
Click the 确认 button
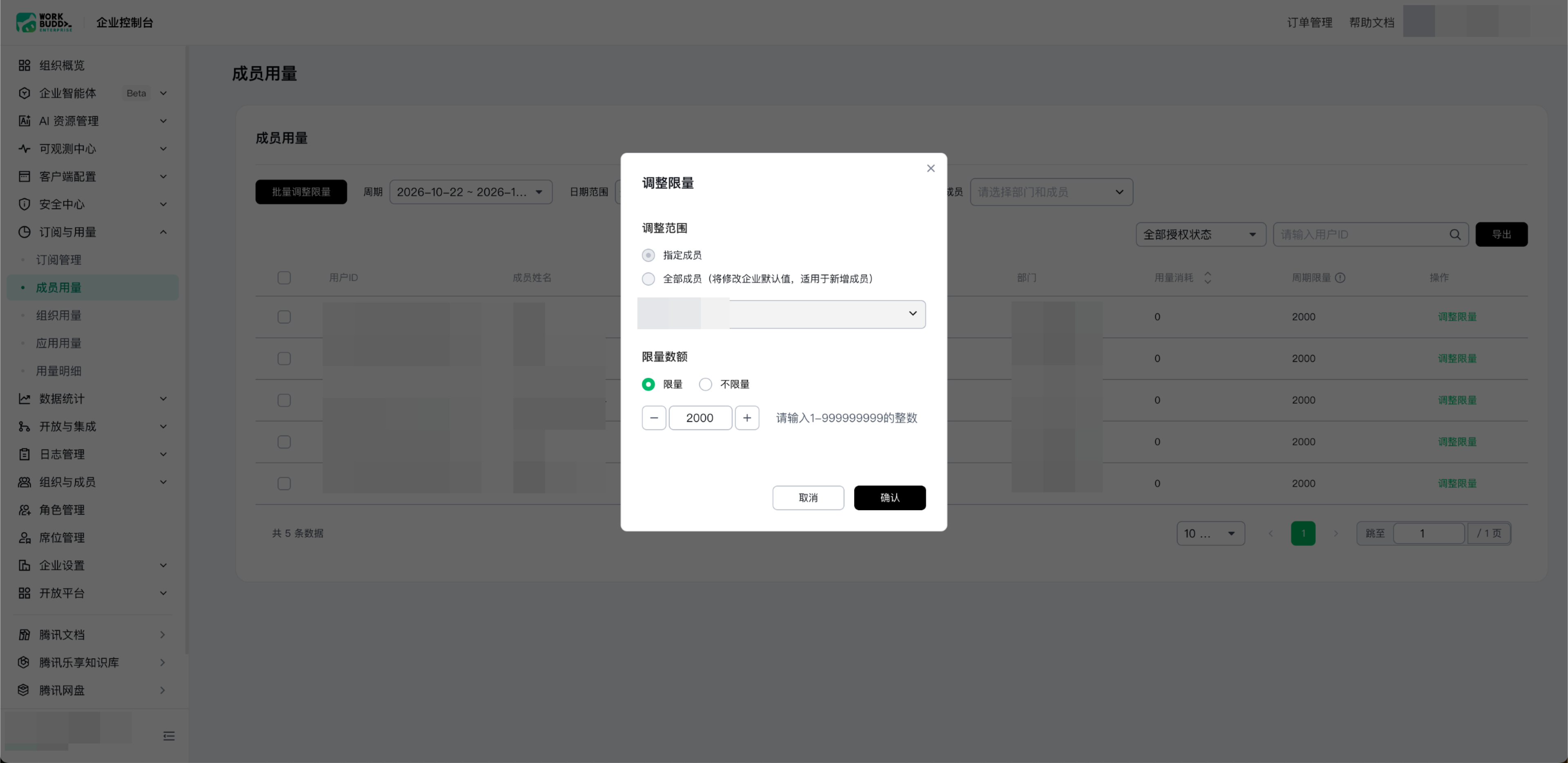pos(890,498)
